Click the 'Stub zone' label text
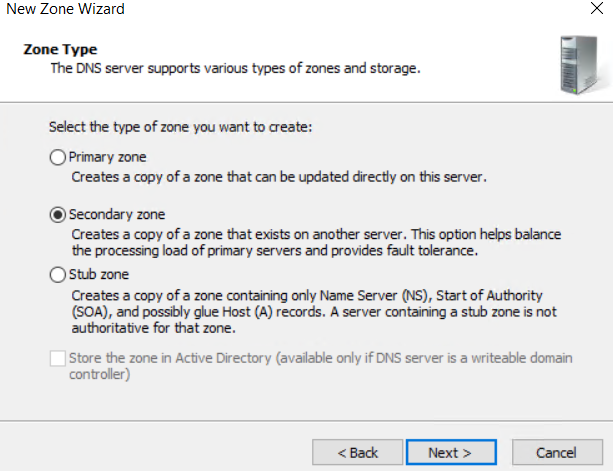 [x=99, y=274]
